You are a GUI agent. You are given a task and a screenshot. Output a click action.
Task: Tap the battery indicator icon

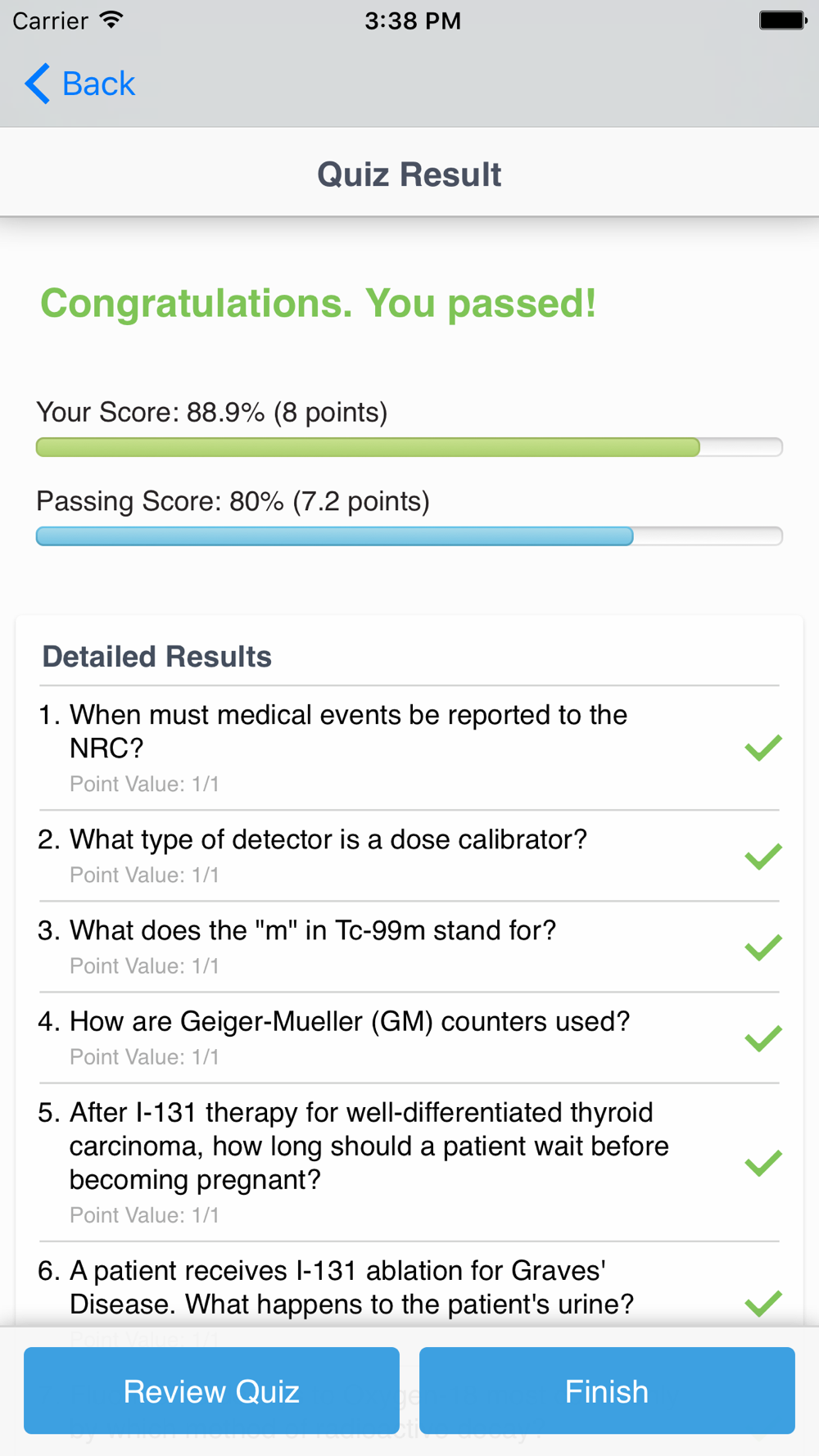point(782,20)
